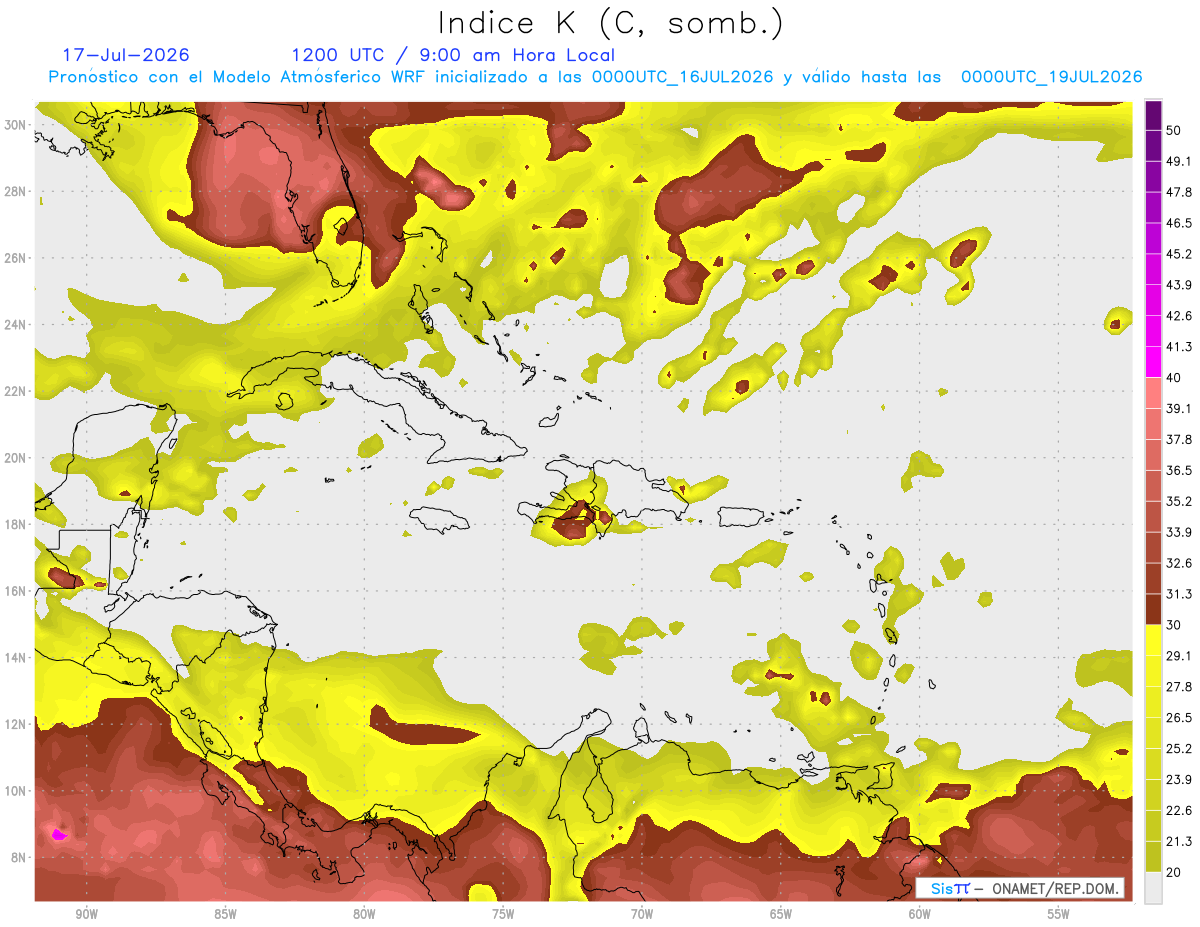Click the colorbar value '29.1'
Image resolution: width=1200 pixels, height=927 pixels.
pos(1179,656)
